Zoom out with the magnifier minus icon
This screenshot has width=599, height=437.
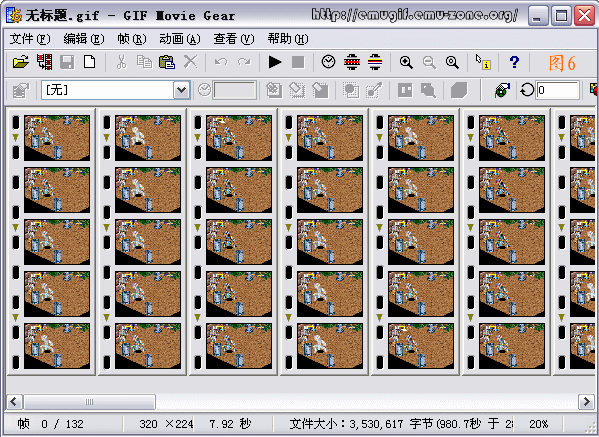(429, 62)
